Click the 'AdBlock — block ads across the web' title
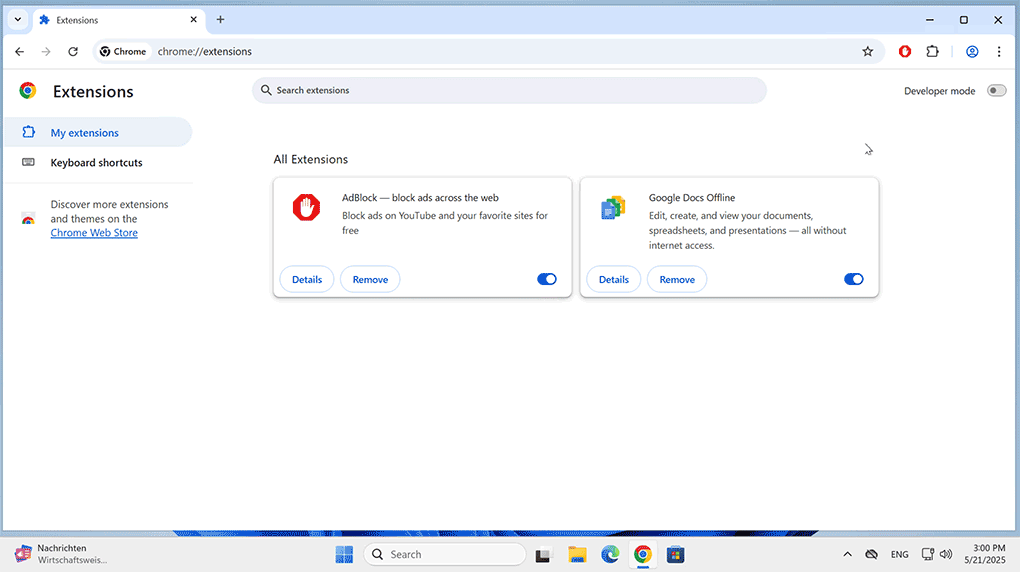The image size is (1020, 572). (420, 198)
